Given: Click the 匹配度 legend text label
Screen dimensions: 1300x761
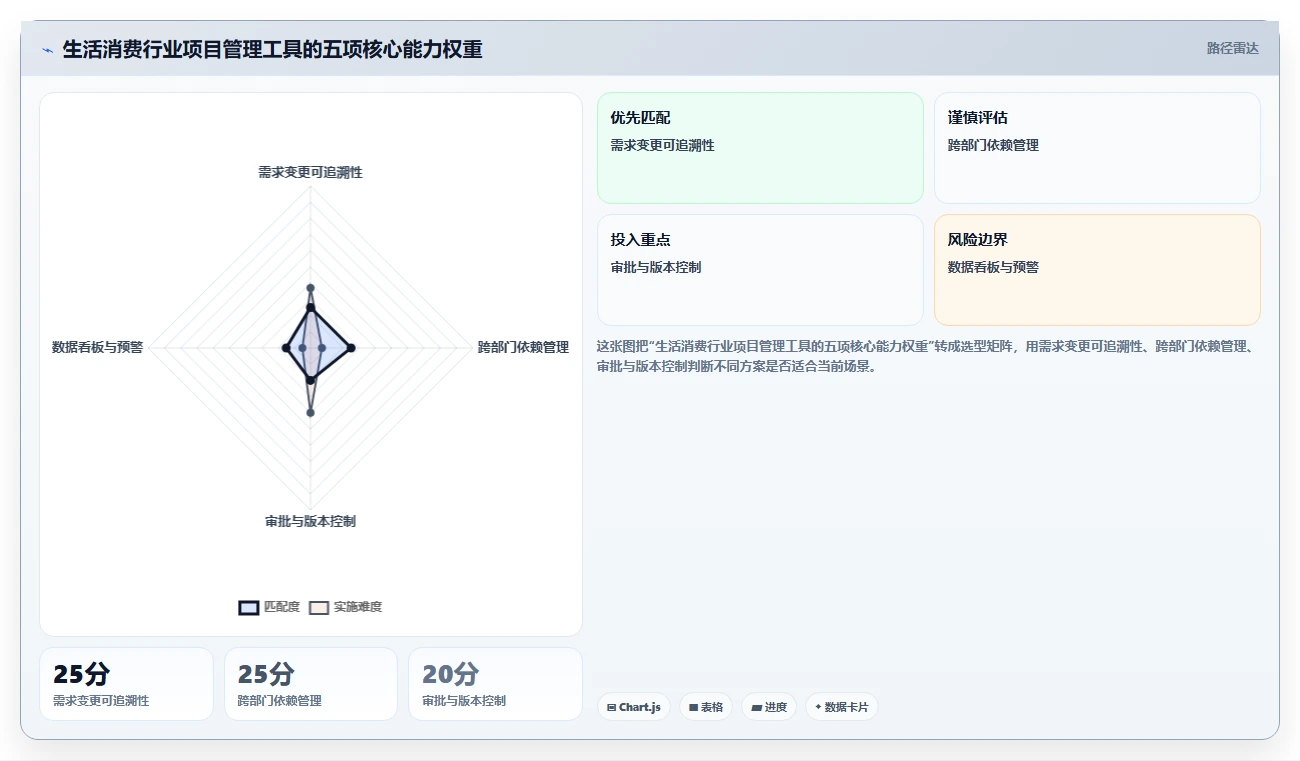Looking at the screenshot, I should (282, 607).
